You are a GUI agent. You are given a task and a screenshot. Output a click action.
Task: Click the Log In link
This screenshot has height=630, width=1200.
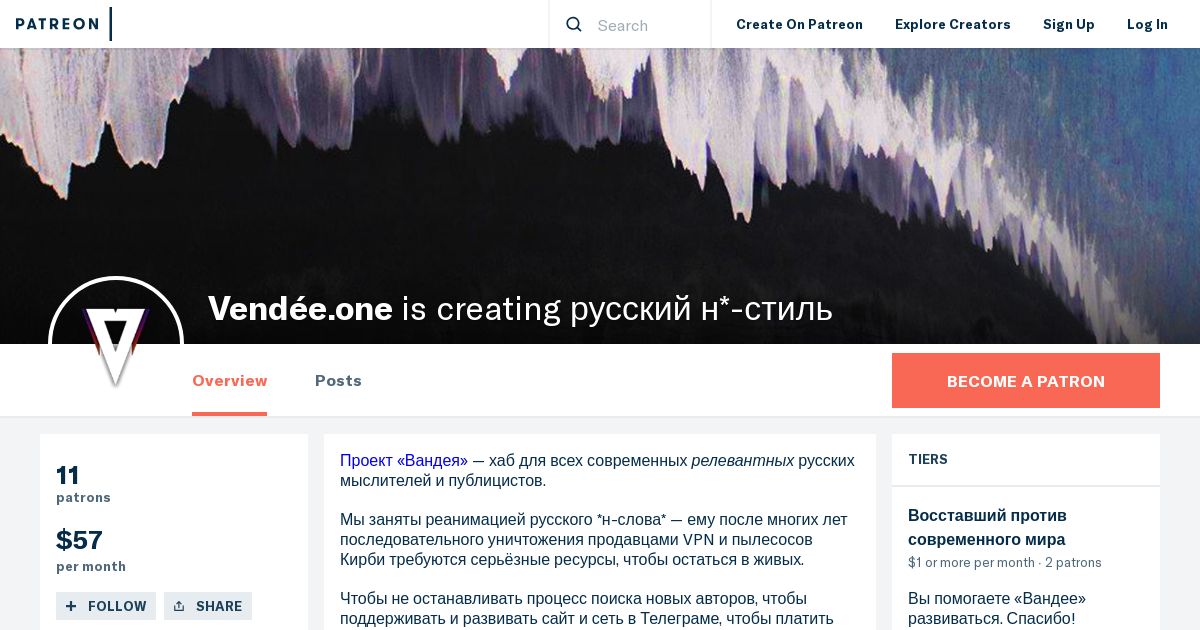(1147, 24)
